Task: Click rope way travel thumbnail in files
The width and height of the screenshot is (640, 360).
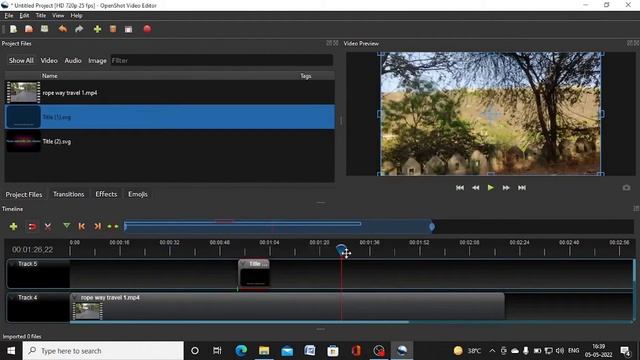Action: [x=23, y=92]
